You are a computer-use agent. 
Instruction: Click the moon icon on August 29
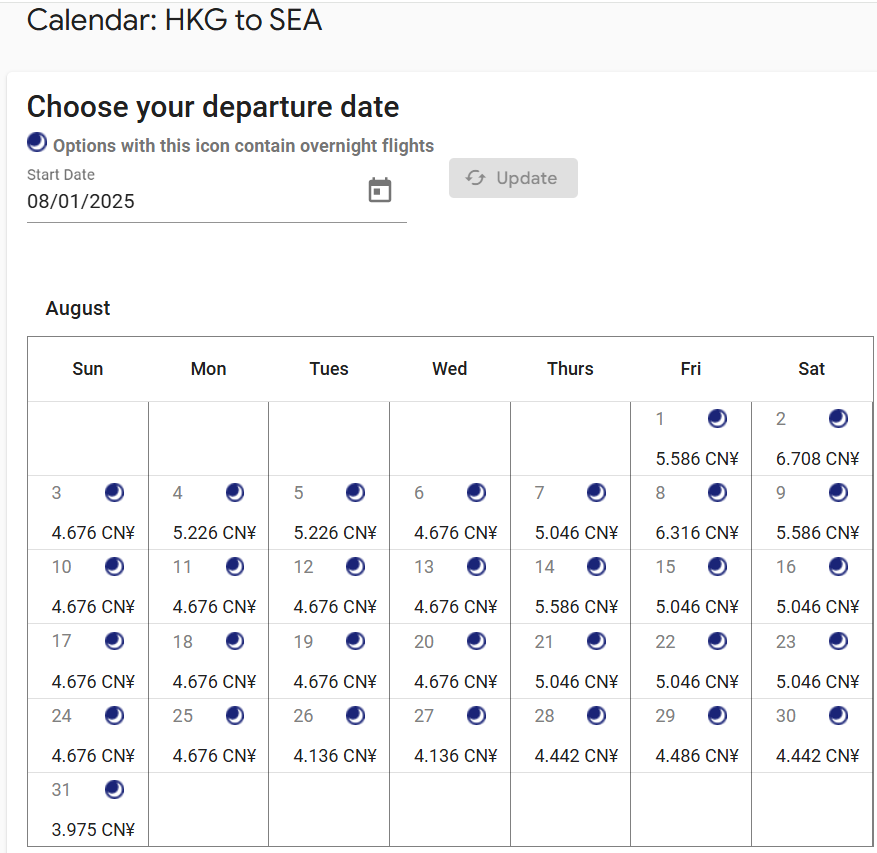(x=717, y=715)
